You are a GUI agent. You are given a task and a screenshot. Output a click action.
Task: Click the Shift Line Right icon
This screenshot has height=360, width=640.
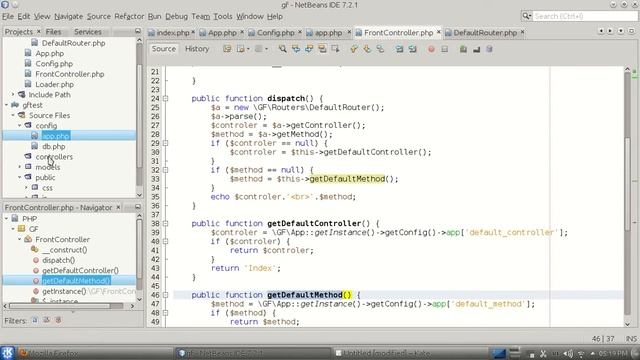[413, 49]
